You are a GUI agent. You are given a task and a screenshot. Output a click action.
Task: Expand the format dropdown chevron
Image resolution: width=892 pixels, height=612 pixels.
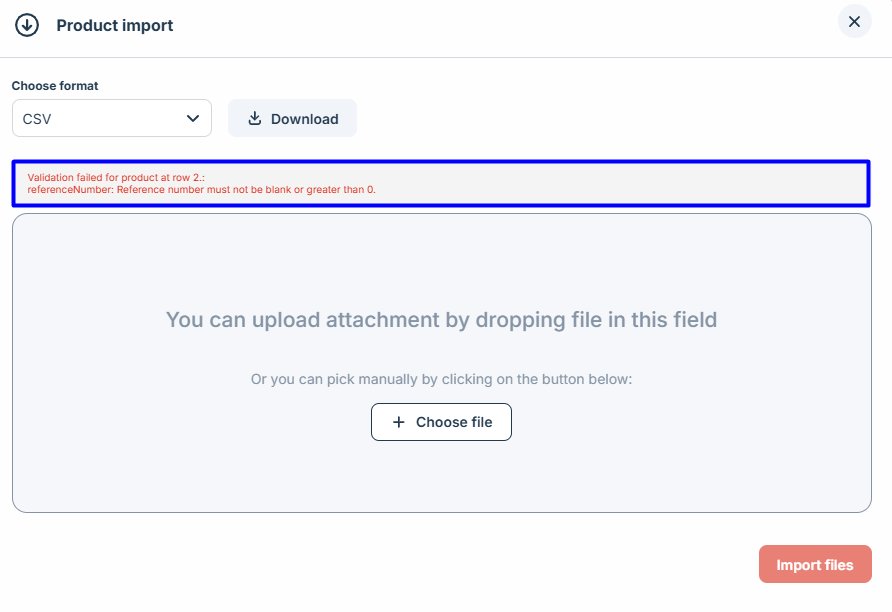pos(193,118)
